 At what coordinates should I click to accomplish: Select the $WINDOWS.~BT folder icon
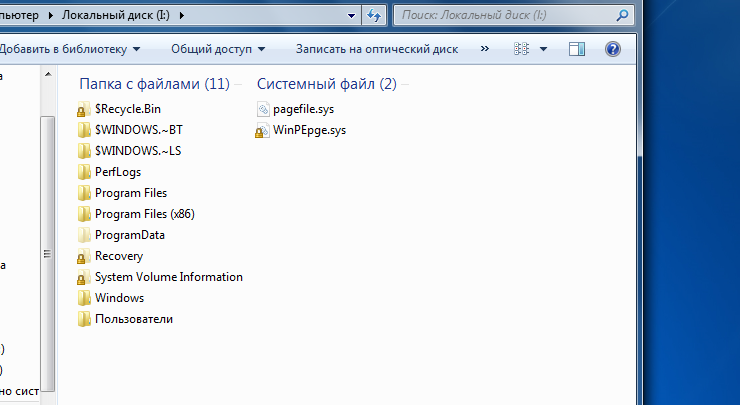(x=84, y=130)
